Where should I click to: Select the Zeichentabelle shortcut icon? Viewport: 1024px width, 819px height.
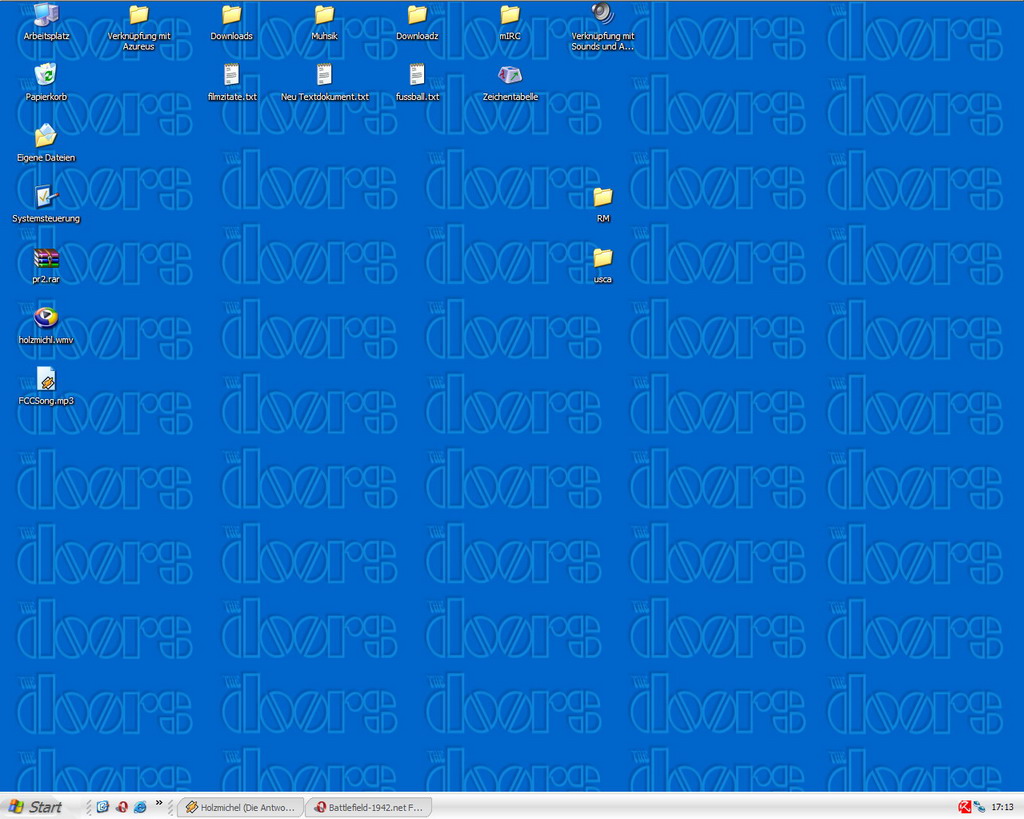(x=509, y=83)
